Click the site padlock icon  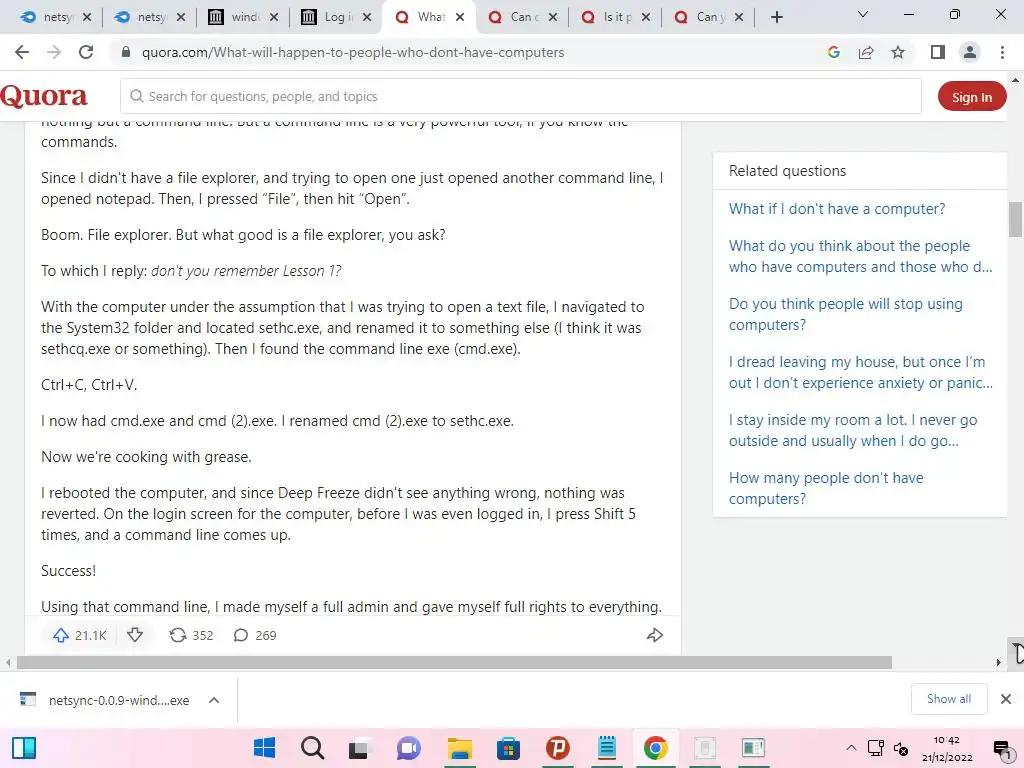(127, 52)
